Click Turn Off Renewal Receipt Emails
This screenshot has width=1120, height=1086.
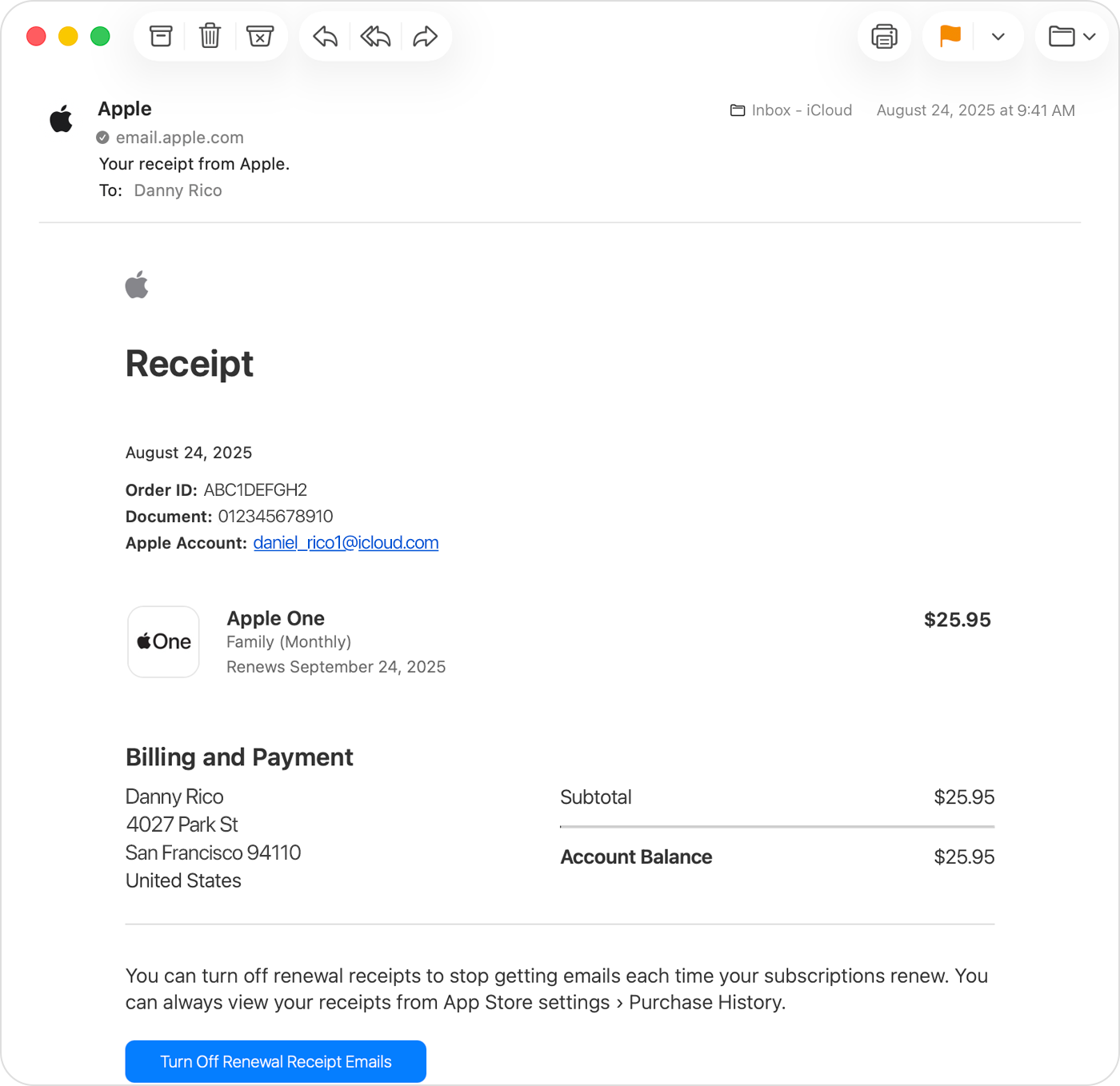coord(275,1061)
